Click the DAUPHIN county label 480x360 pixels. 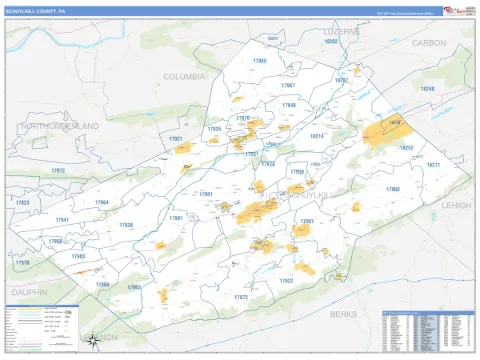click(29, 292)
